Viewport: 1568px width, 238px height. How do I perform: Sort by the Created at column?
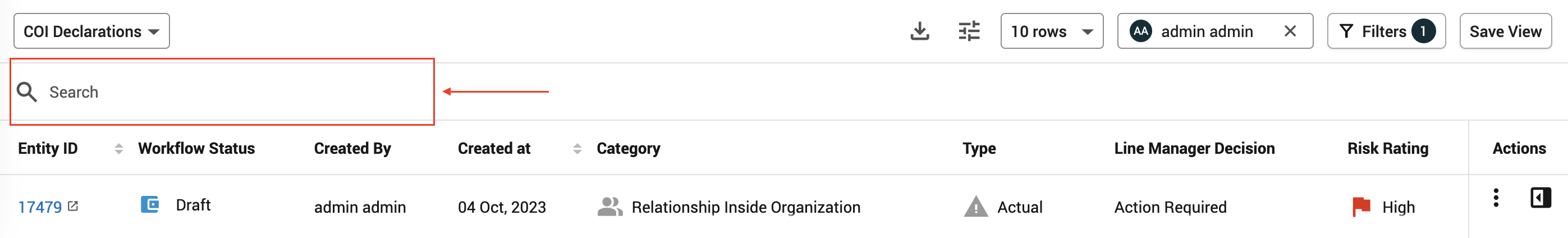pos(577,149)
